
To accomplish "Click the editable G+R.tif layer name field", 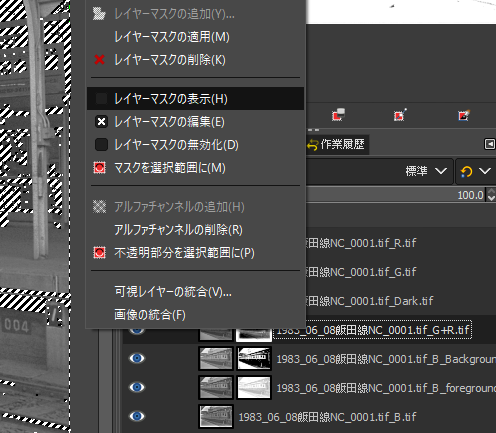I will (x=373, y=330).
